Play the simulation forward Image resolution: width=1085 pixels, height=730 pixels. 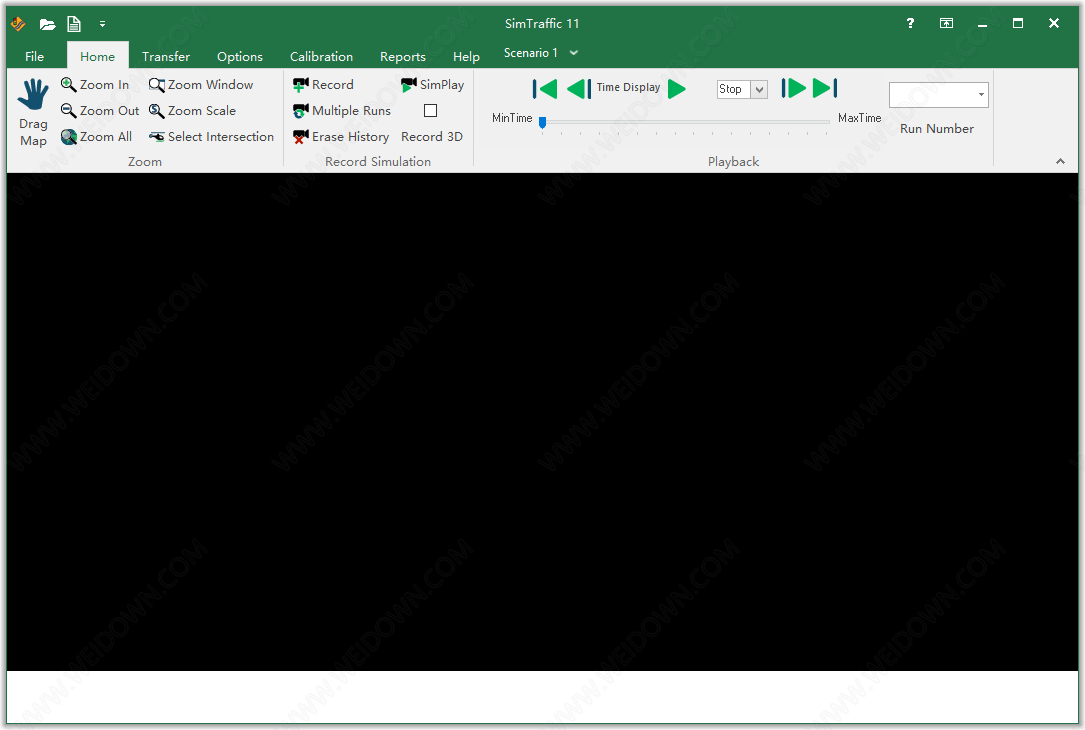(x=677, y=89)
